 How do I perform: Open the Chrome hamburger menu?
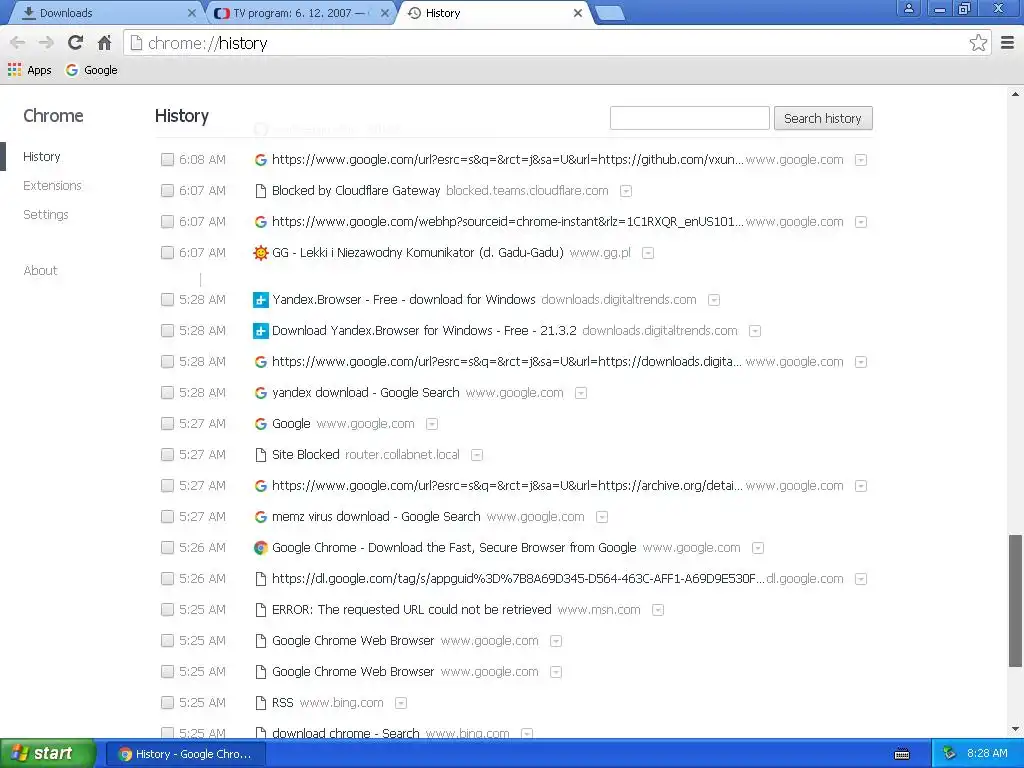point(1007,43)
